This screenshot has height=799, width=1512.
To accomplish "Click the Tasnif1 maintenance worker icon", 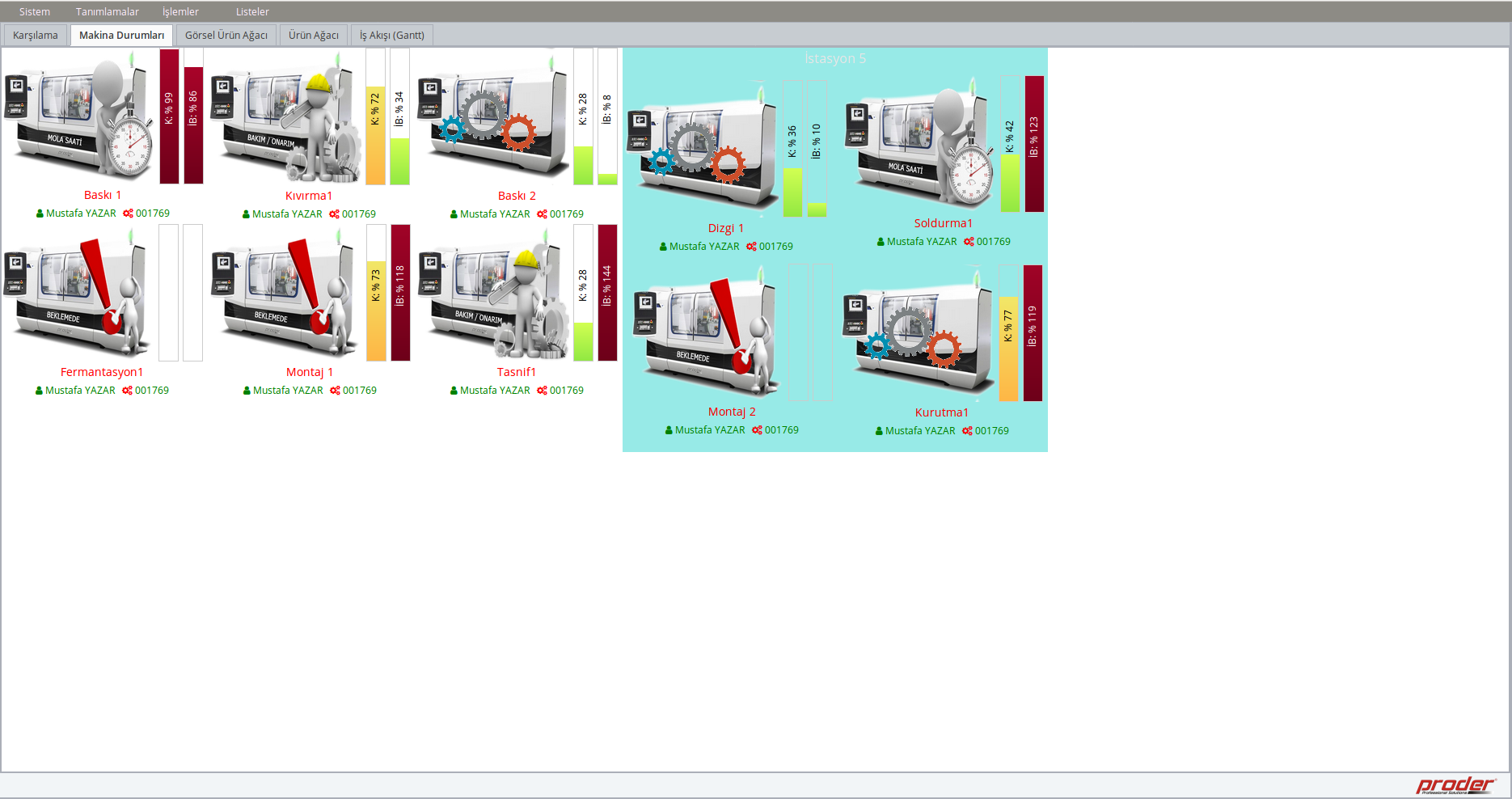I will [x=493, y=294].
